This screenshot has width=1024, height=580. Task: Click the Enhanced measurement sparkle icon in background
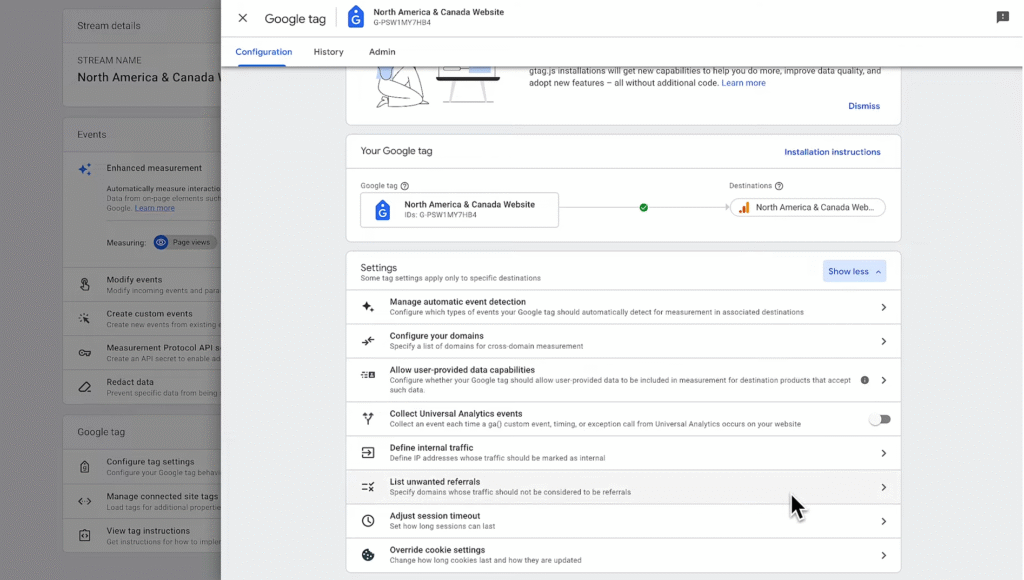[85, 169]
